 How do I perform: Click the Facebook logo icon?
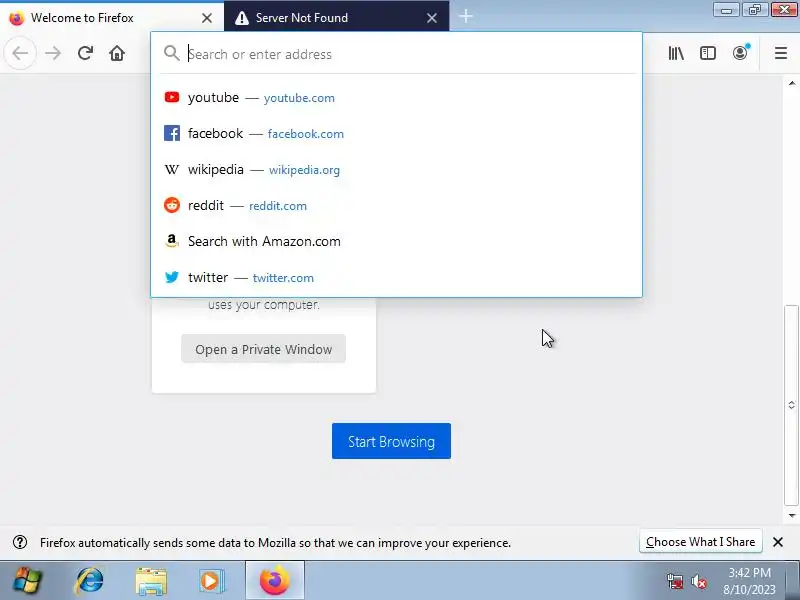click(172, 133)
